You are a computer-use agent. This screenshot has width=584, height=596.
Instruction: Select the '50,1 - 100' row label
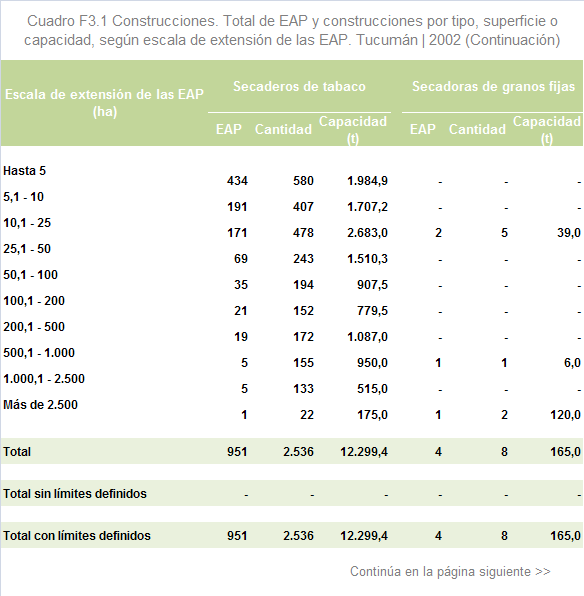coord(30,274)
